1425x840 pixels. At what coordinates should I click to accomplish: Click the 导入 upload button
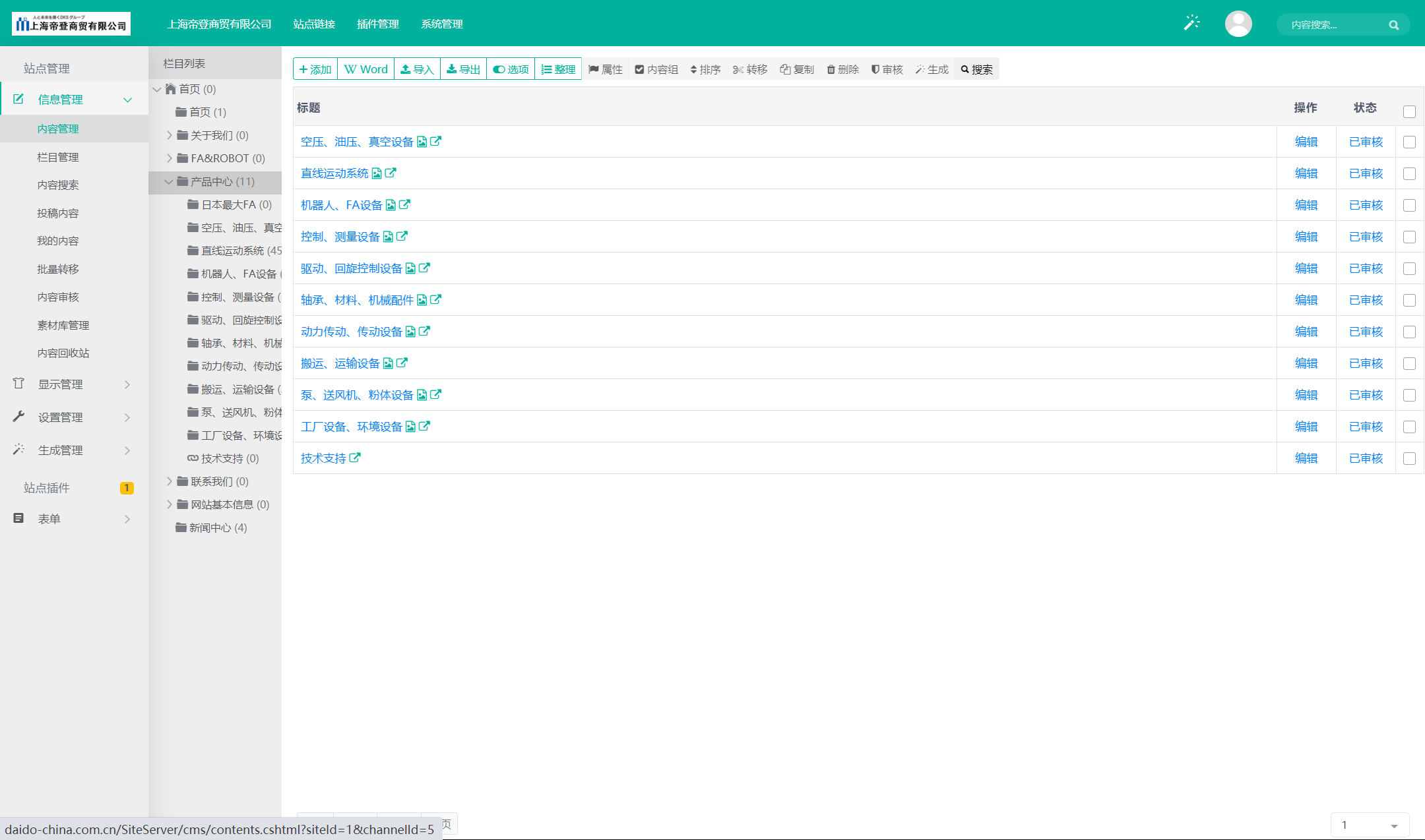coord(417,69)
